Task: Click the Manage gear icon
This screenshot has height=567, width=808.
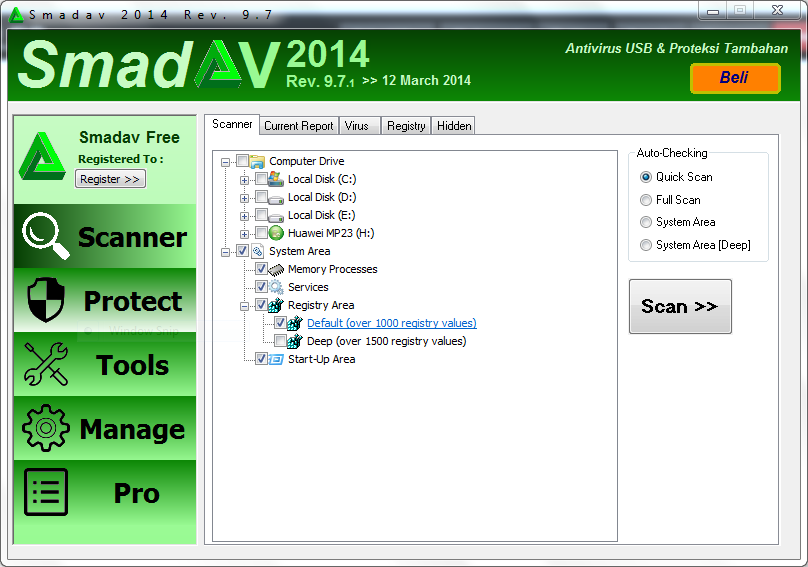Action: pyautogui.click(x=46, y=428)
